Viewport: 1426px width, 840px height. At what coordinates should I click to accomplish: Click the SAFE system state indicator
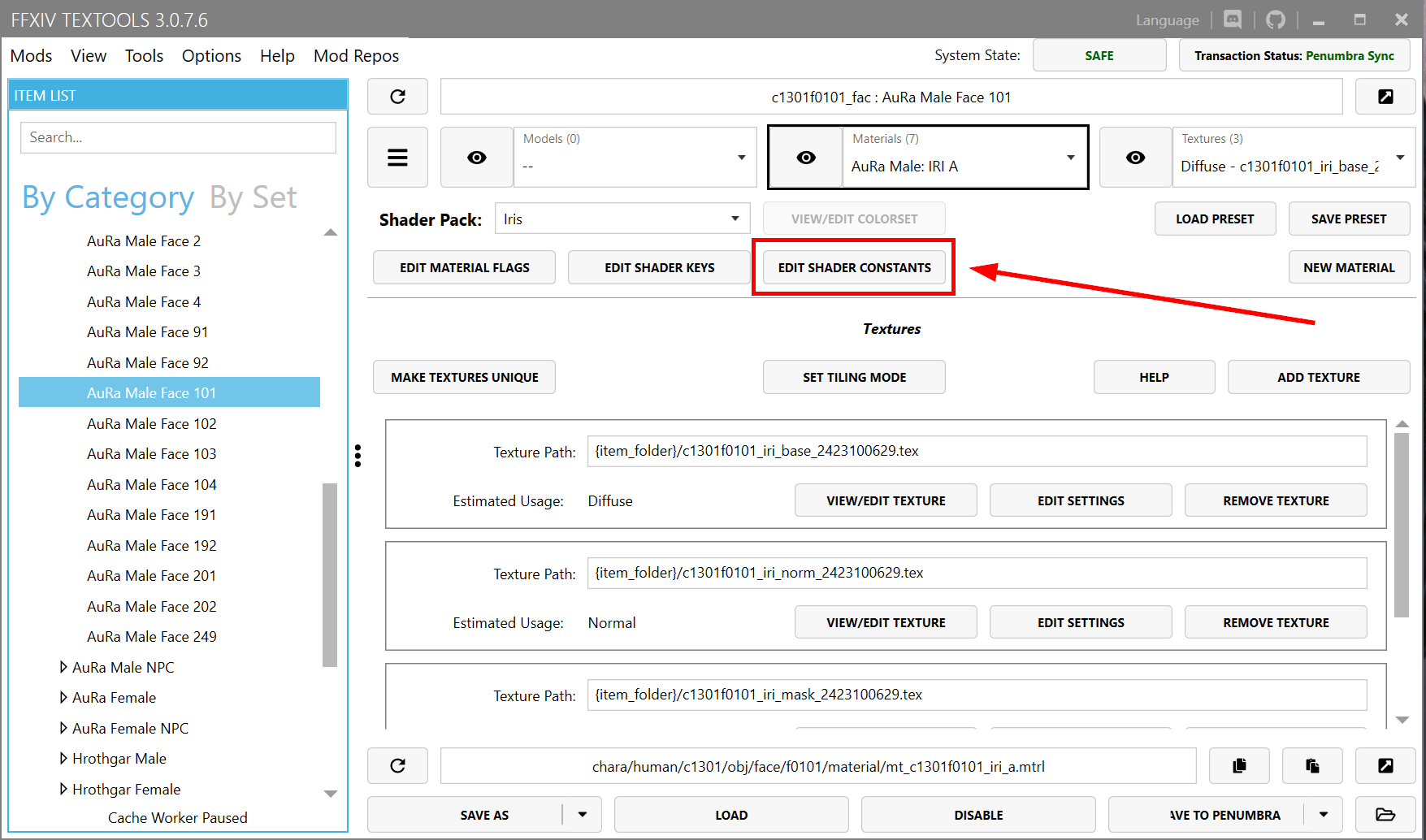(x=1099, y=55)
